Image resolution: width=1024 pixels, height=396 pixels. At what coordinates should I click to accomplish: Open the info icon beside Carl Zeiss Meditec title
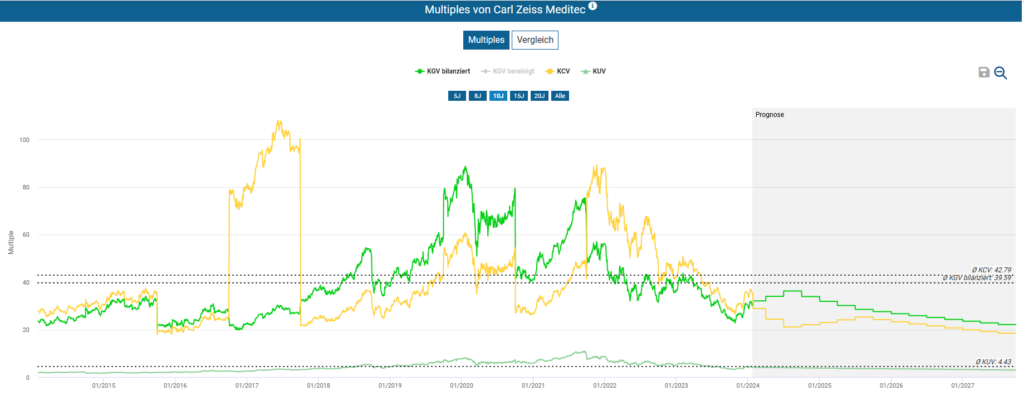[x=592, y=7]
